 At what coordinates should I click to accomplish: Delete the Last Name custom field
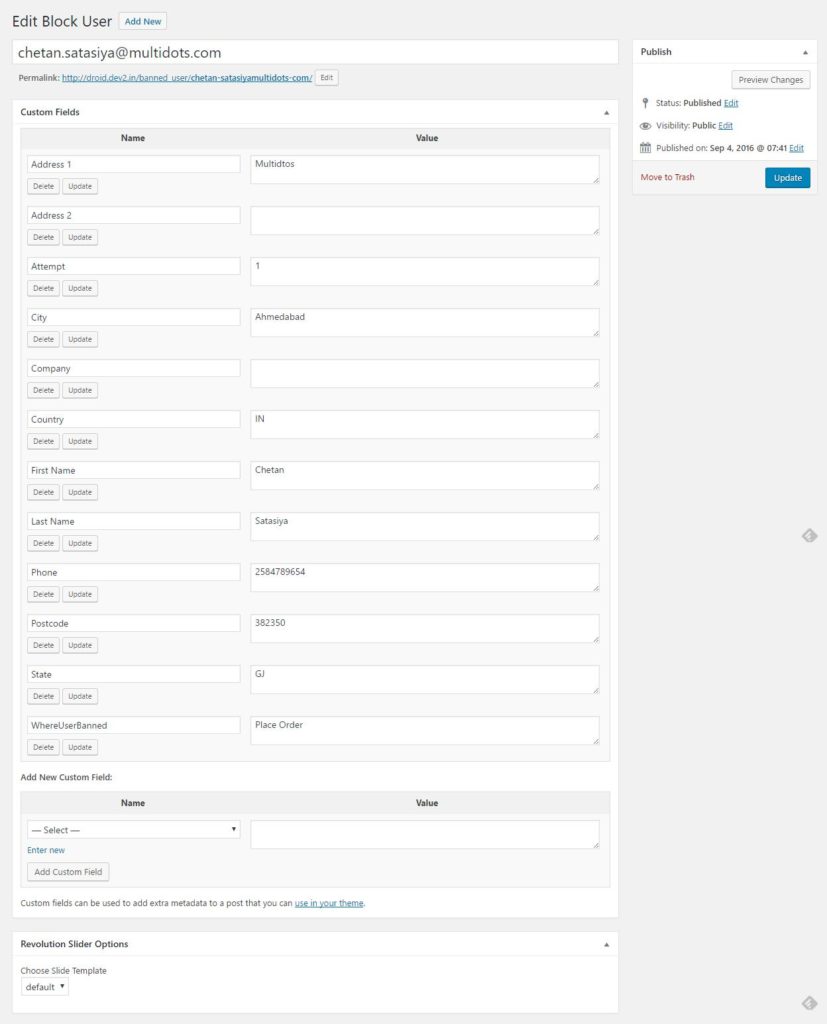point(43,543)
